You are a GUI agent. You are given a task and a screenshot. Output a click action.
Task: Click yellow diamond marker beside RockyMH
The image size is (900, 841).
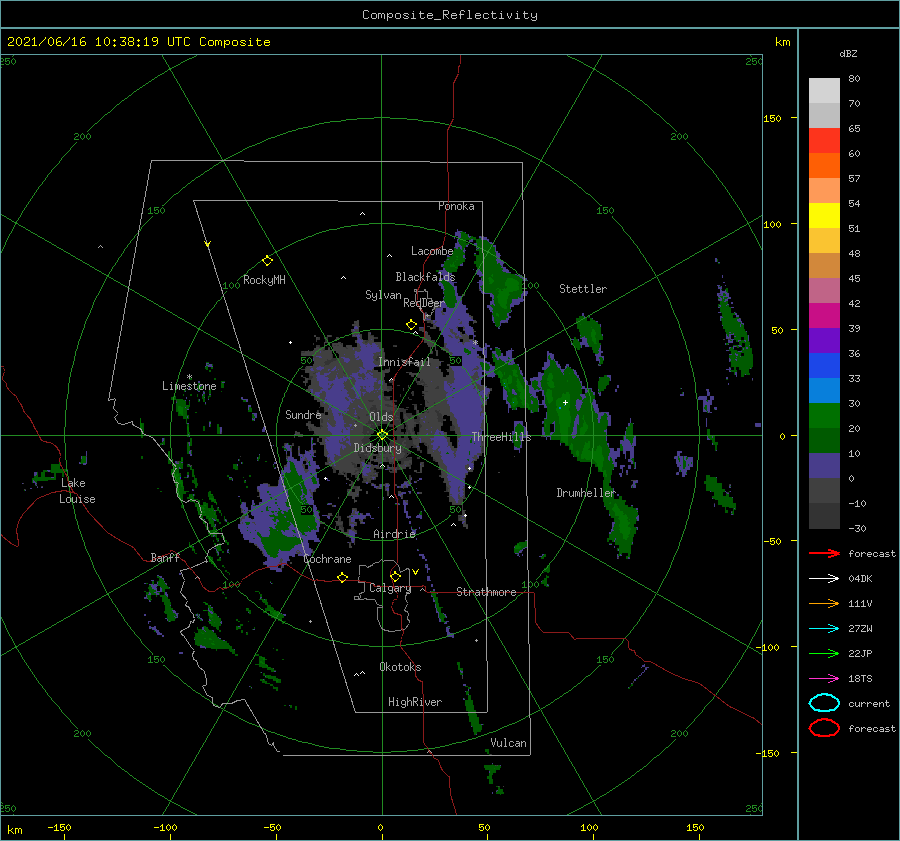point(267,261)
